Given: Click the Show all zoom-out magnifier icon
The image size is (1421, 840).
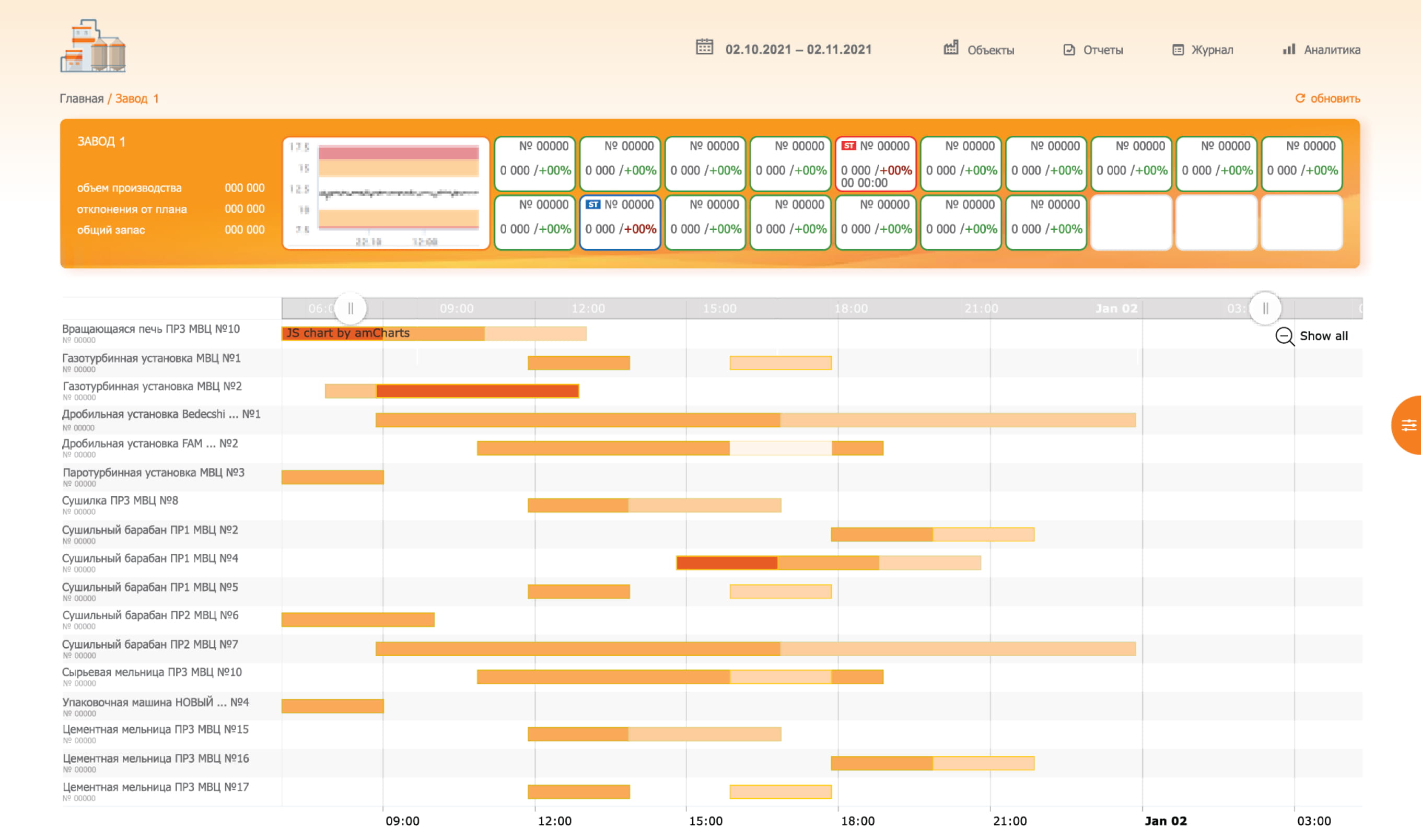Looking at the screenshot, I should (1284, 336).
